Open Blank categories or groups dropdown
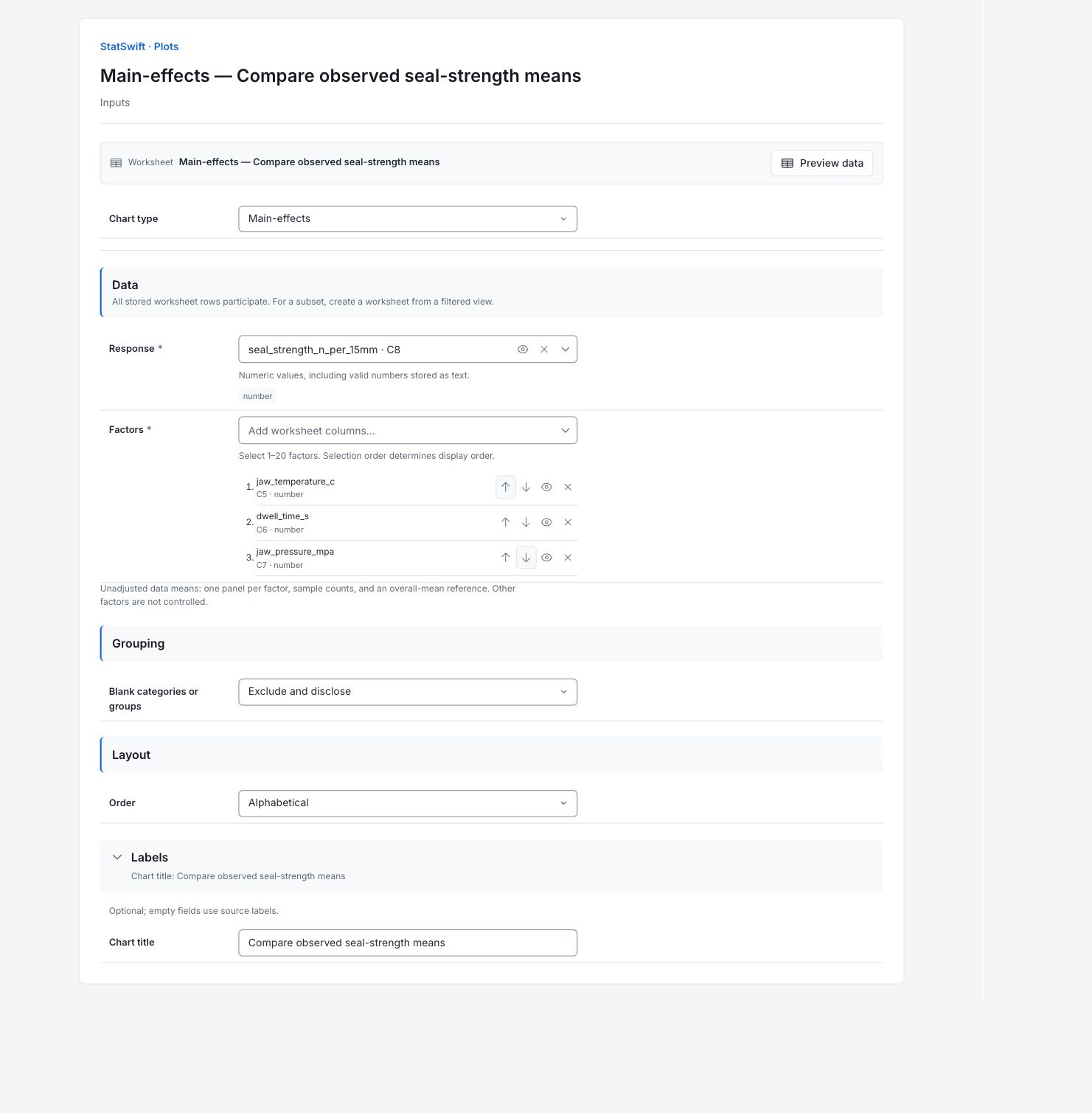Image resolution: width=1092 pixels, height=1113 pixels. tap(408, 692)
